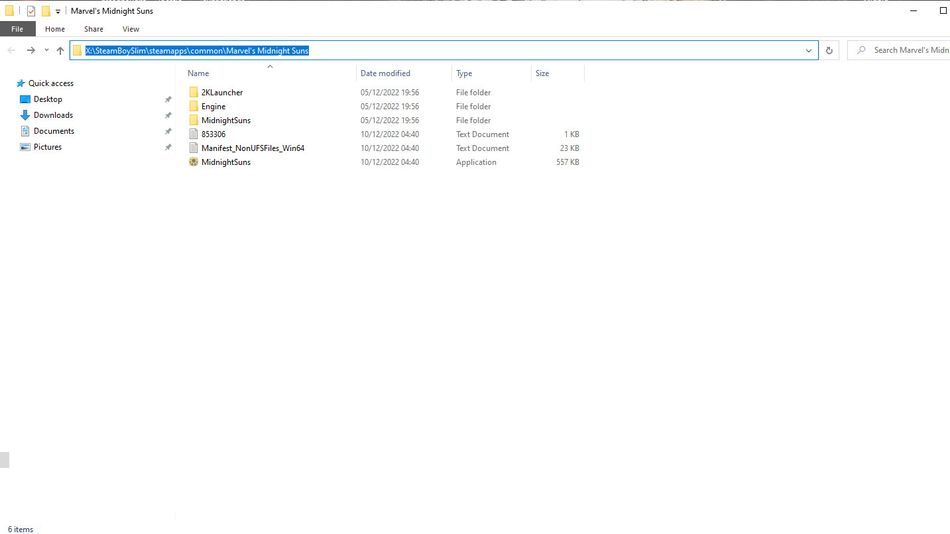The height and width of the screenshot is (534, 950).
Task: Click the MidnightSuns folder icon
Action: [193, 120]
